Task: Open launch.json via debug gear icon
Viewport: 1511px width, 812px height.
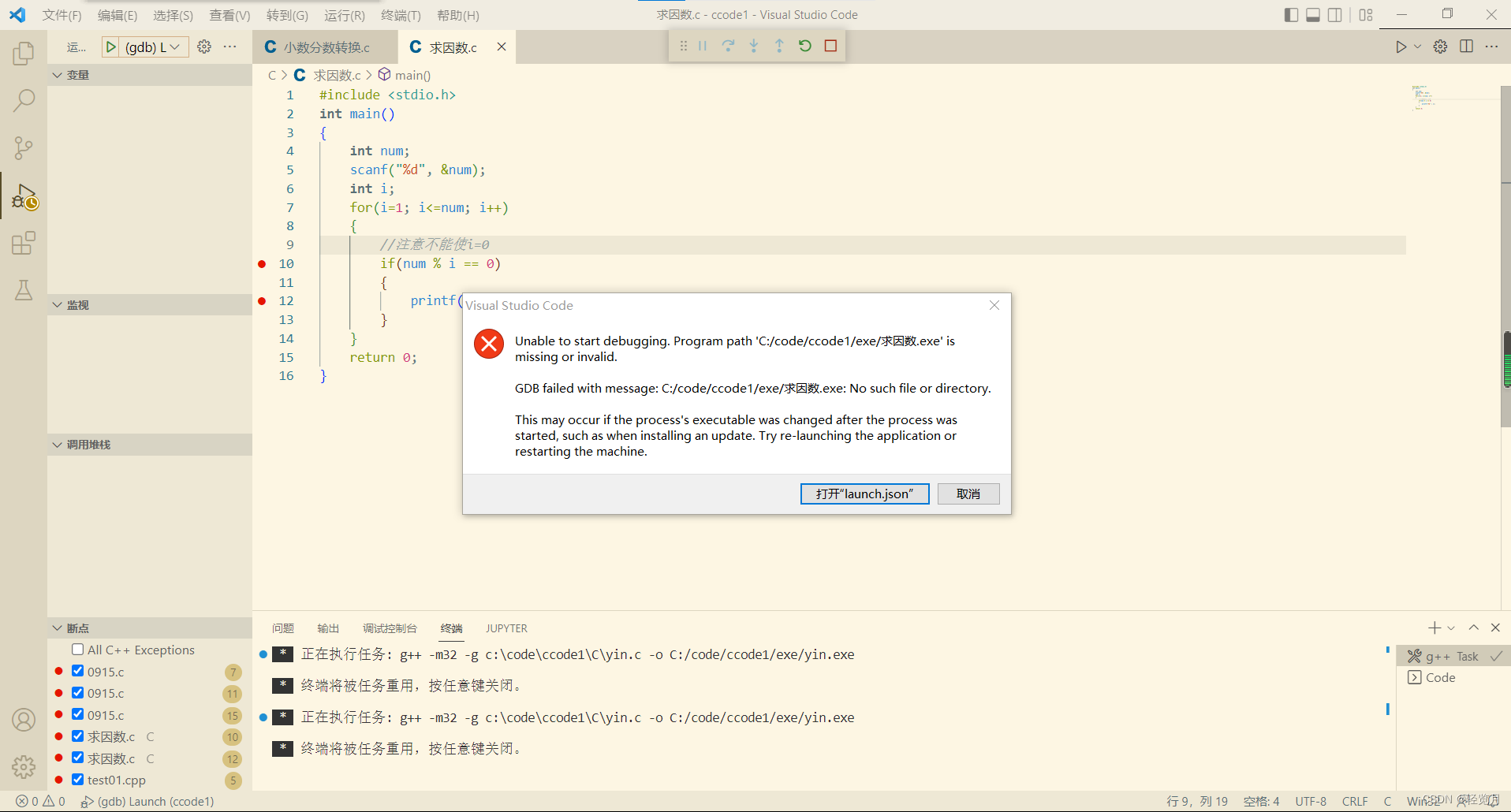Action: click(x=204, y=47)
